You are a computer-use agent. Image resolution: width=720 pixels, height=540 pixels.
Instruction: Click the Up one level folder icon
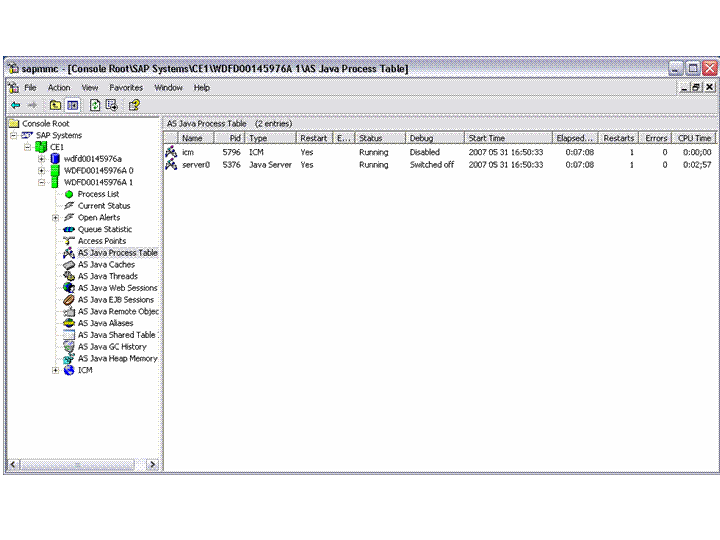coord(55,105)
